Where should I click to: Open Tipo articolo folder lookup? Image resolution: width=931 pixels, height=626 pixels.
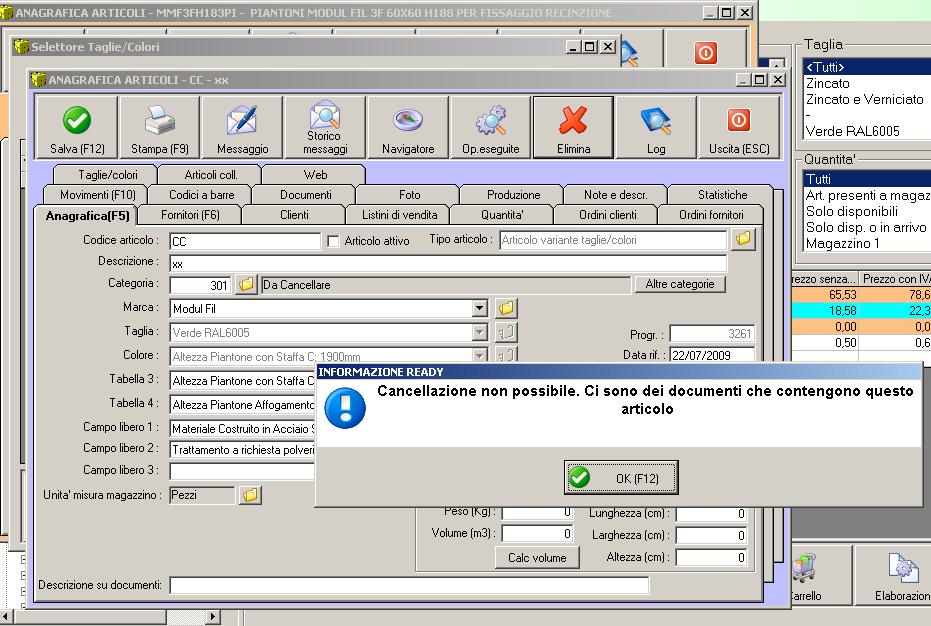(x=743, y=239)
